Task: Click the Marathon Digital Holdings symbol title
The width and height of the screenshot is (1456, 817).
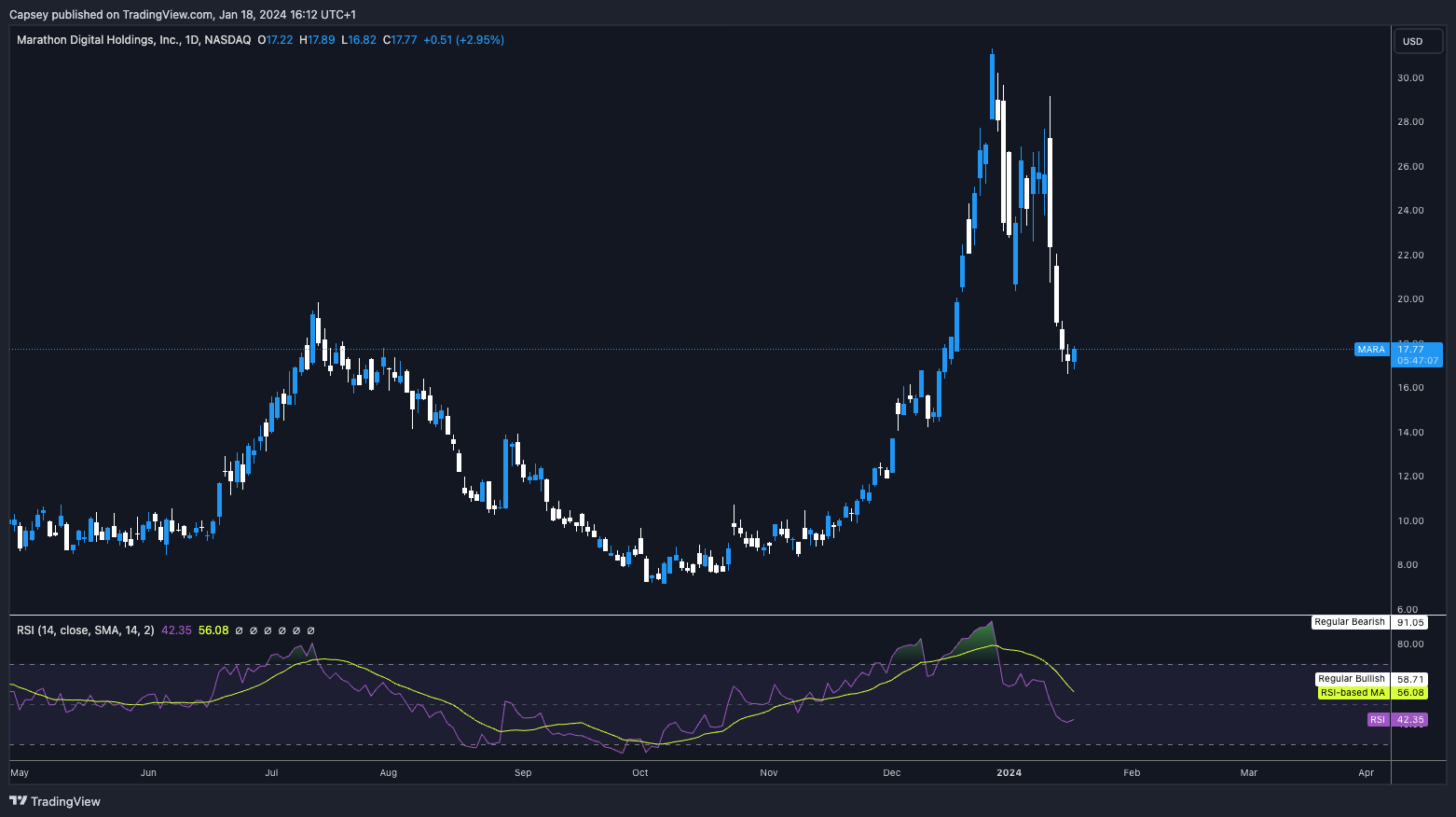Action: pyautogui.click(x=133, y=40)
